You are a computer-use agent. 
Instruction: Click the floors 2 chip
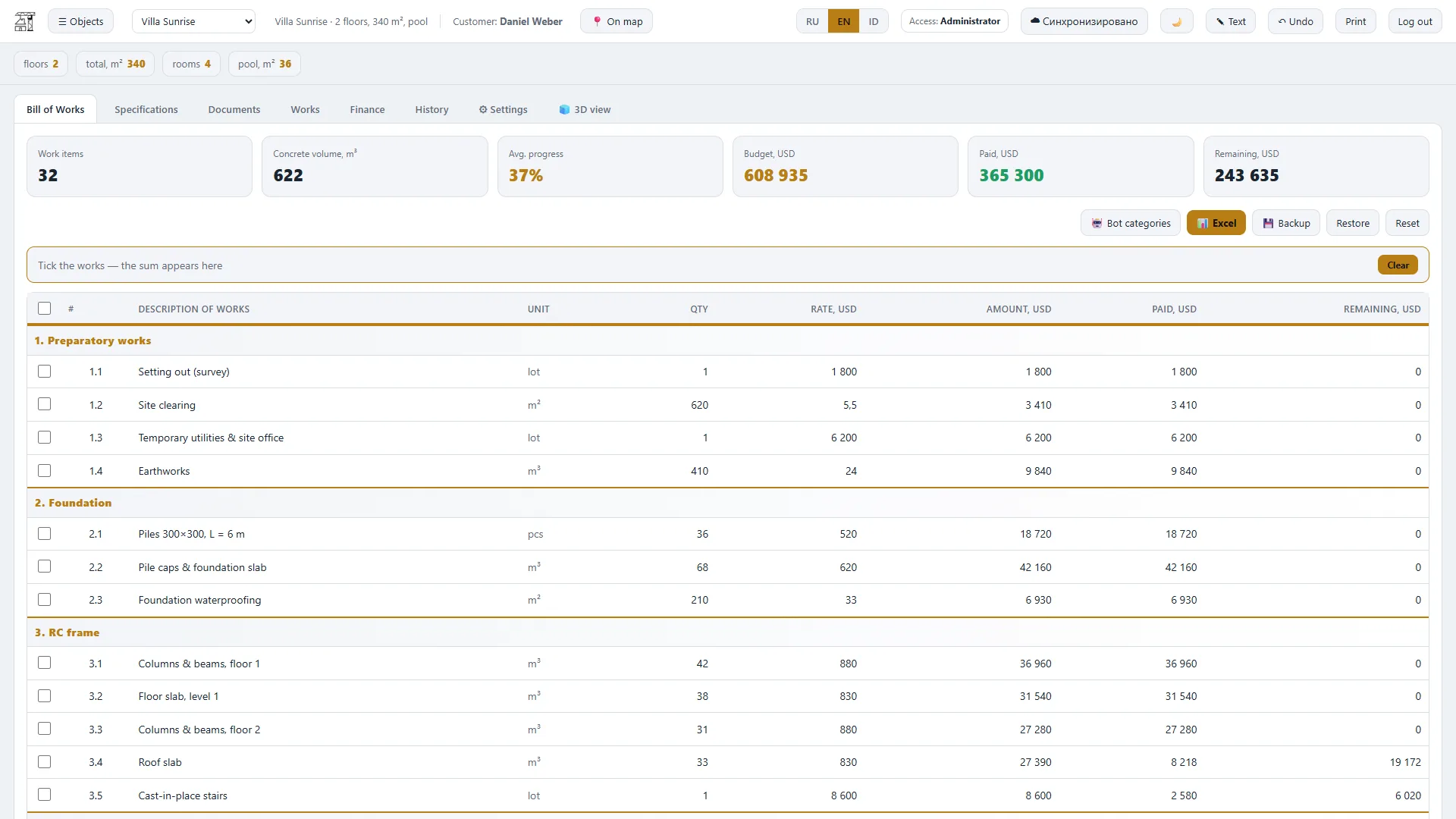click(41, 64)
